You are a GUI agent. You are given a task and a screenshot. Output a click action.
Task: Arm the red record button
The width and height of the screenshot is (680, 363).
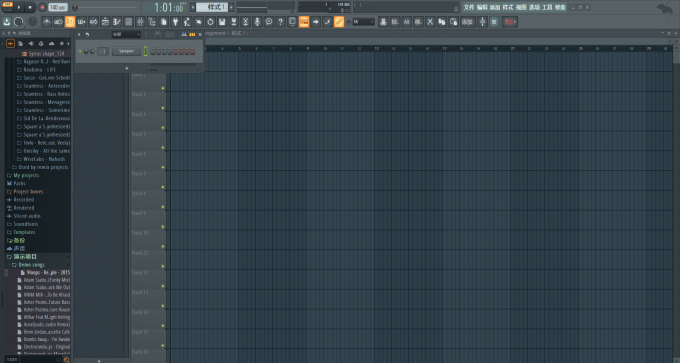coord(42,7)
